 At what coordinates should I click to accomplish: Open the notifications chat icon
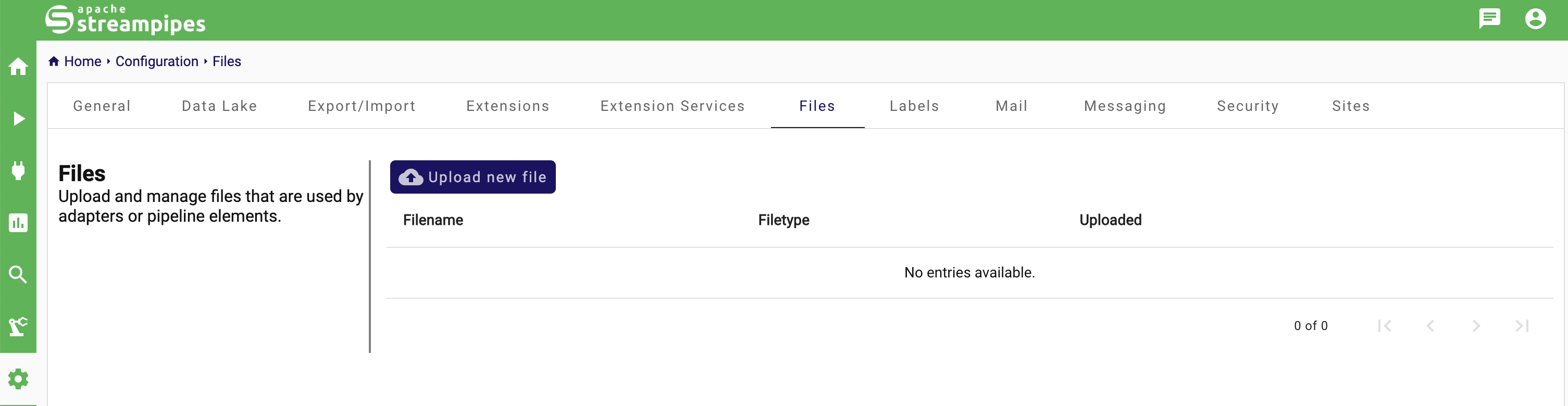1489,19
